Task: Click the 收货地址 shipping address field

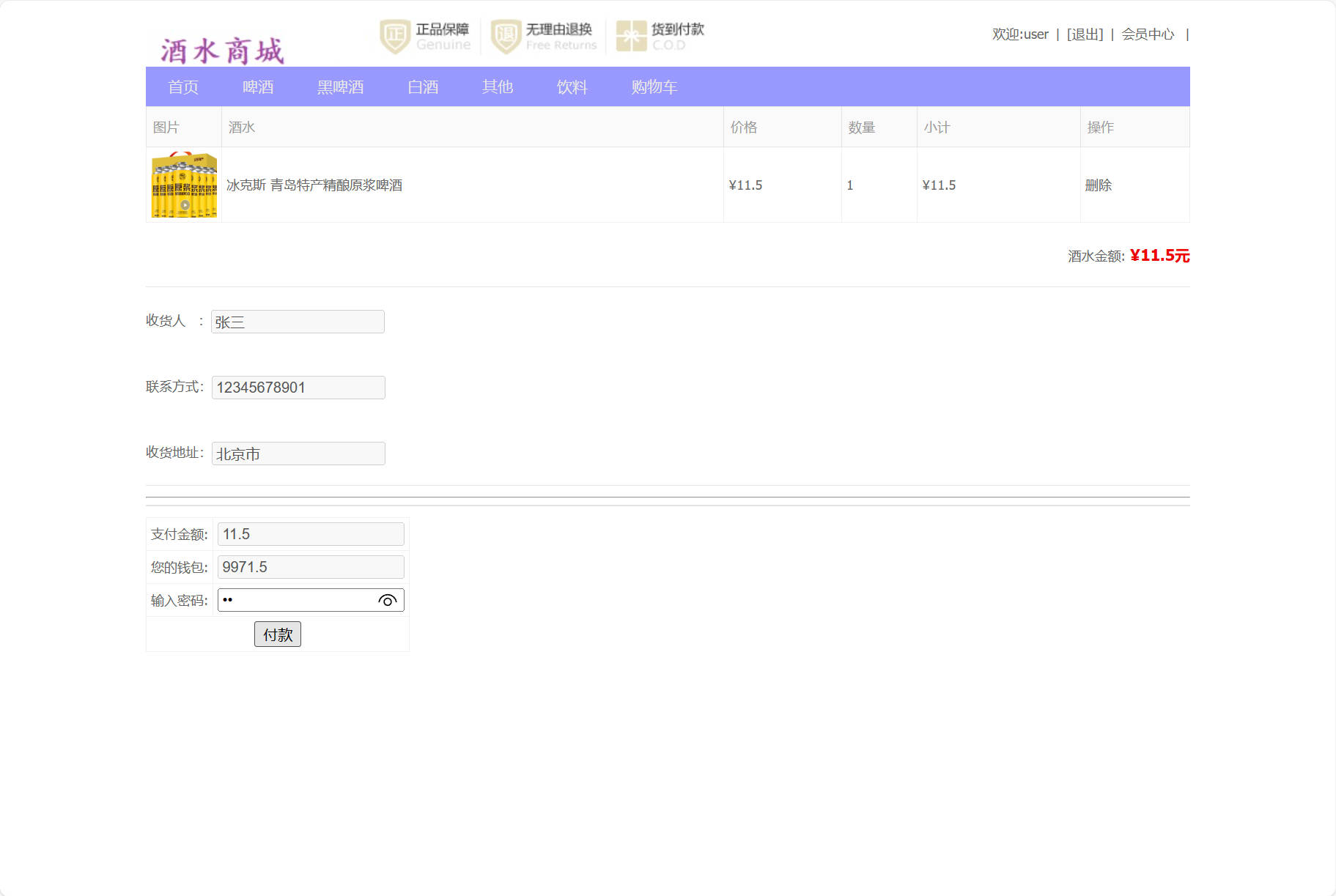Action: [x=298, y=453]
